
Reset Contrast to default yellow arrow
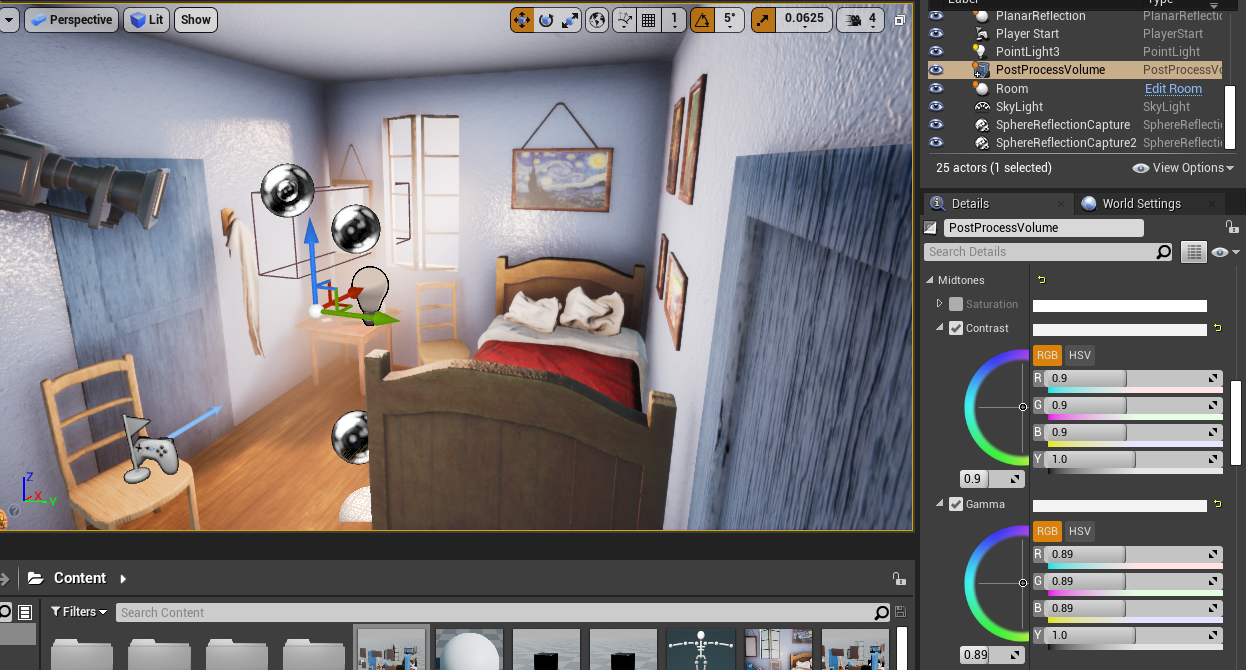point(1217,328)
